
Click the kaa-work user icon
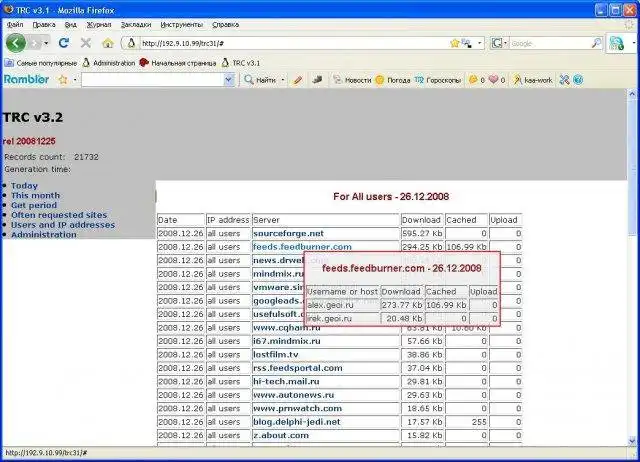point(517,80)
